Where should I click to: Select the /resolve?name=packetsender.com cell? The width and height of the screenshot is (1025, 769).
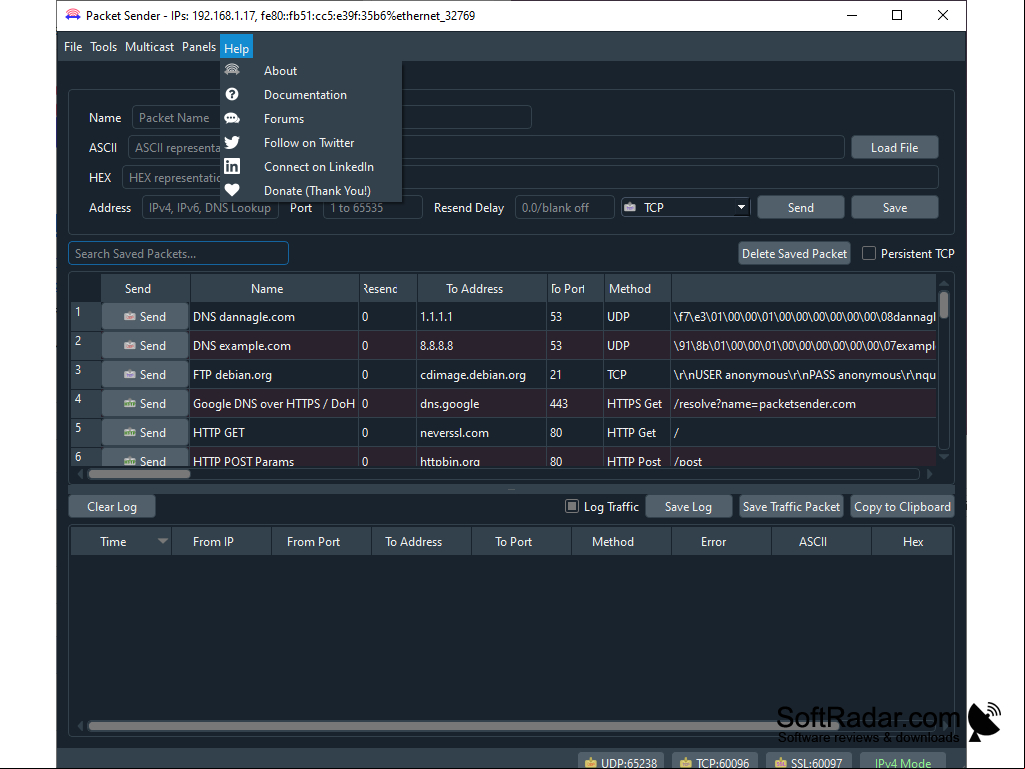pyautogui.click(x=803, y=403)
